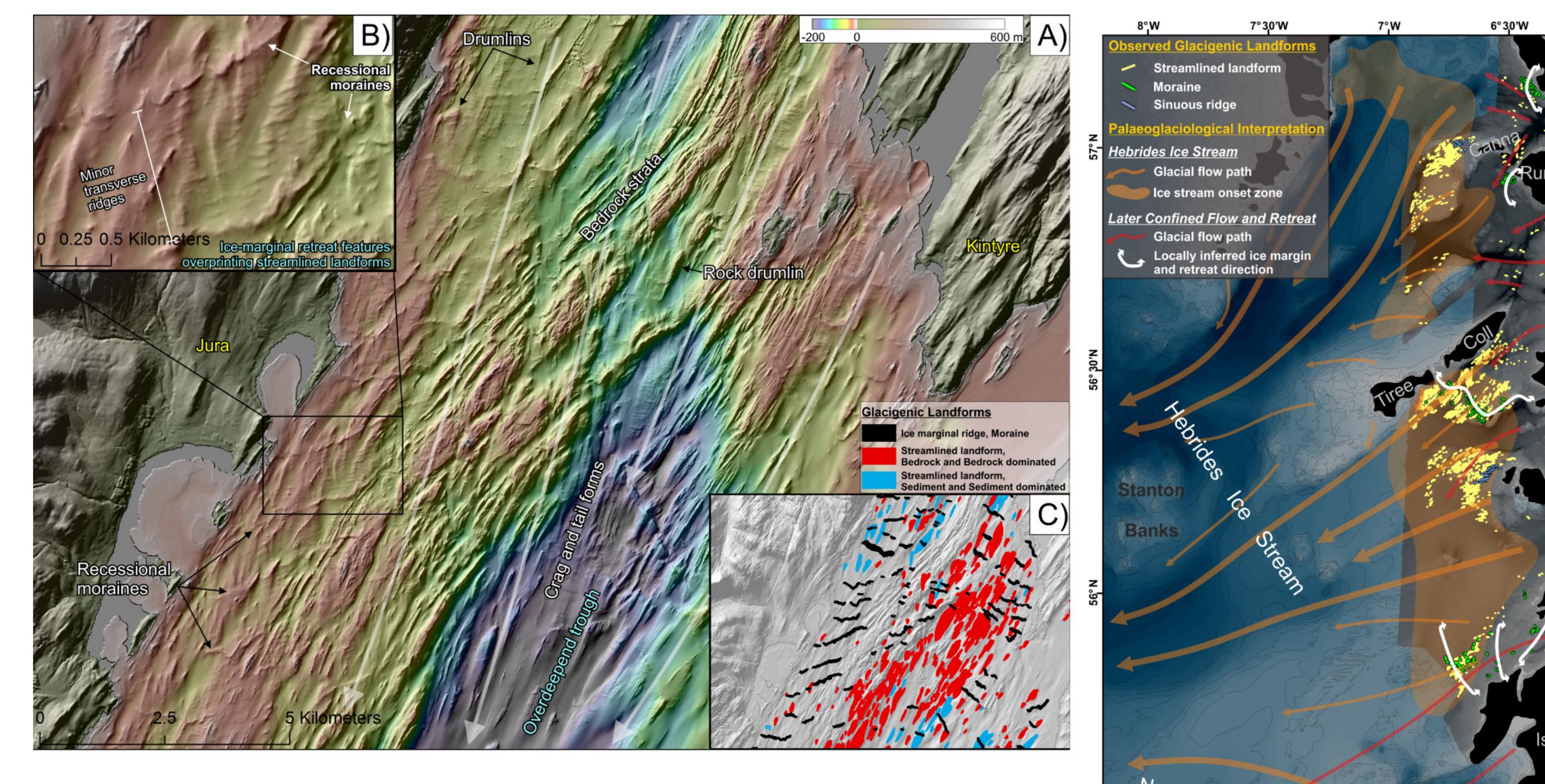Click the 'Drumlins' annotation label

497,40
